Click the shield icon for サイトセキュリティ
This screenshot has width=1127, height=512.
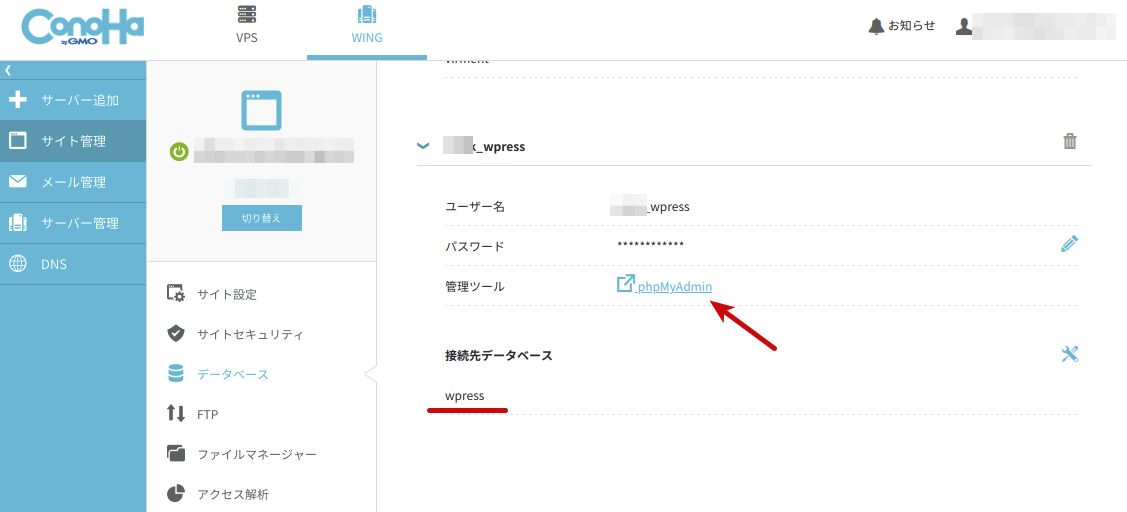[176, 334]
